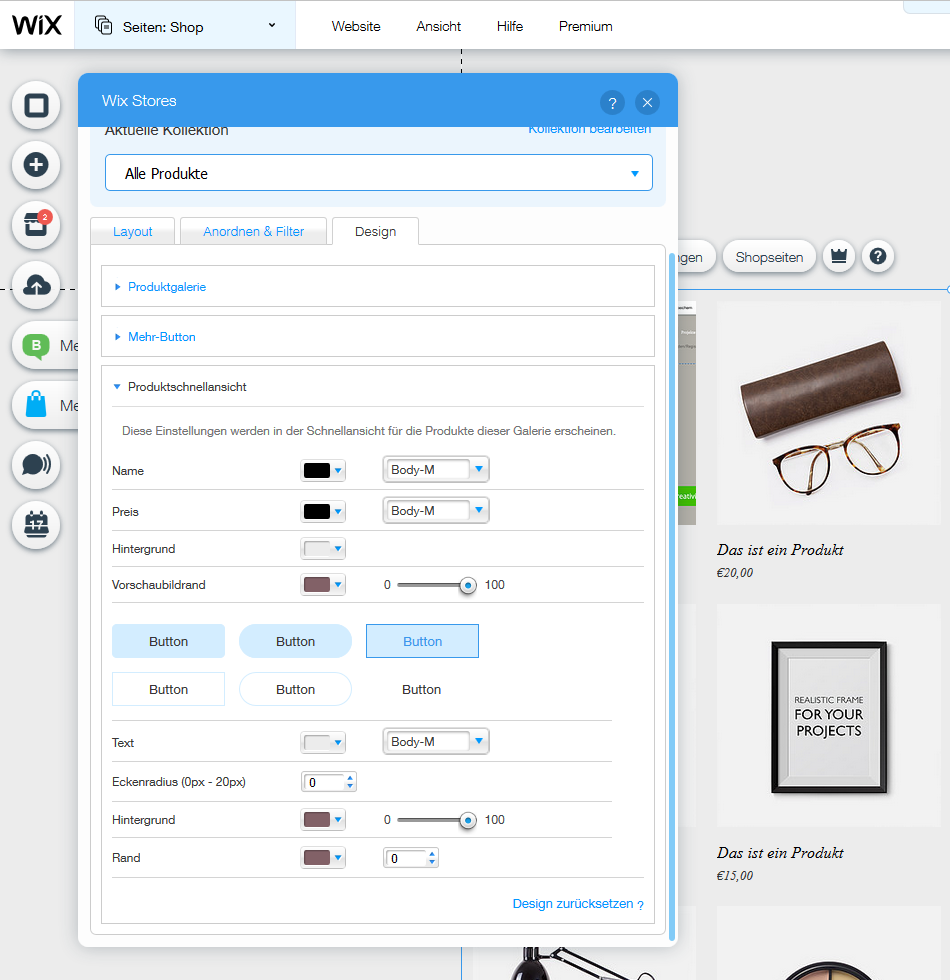Viewport: 950px width, 980px height.
Task: Open the Bookings calendar icon
Action: [x=36, y=524]
